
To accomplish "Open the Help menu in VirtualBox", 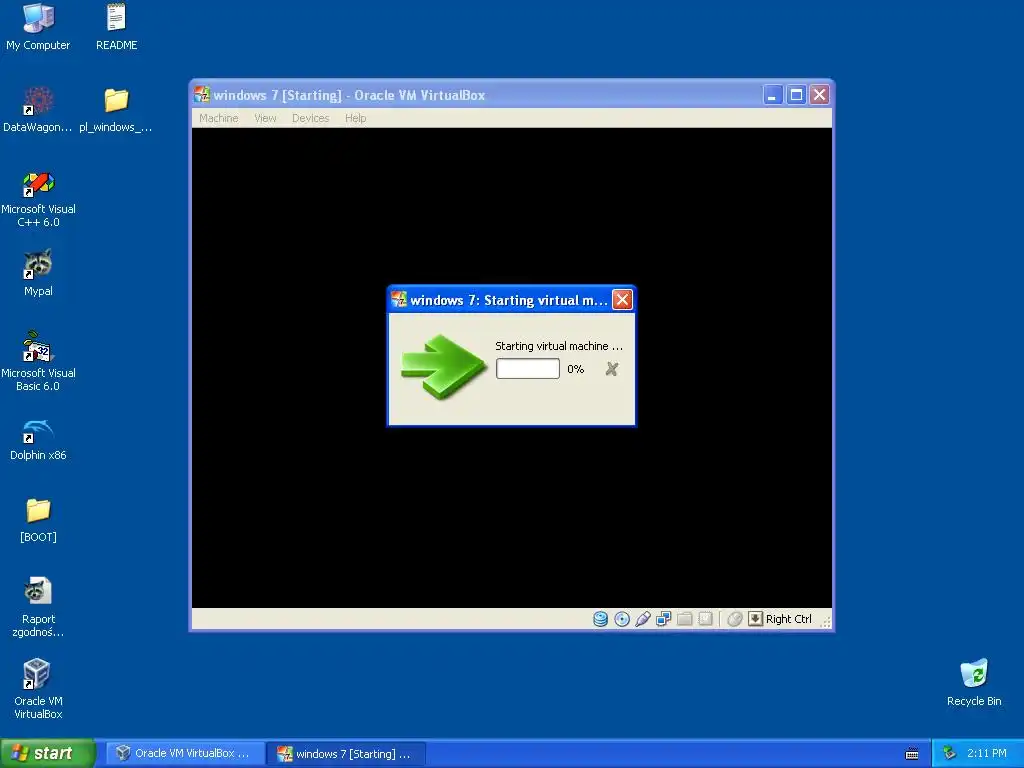I will (355, 118).
